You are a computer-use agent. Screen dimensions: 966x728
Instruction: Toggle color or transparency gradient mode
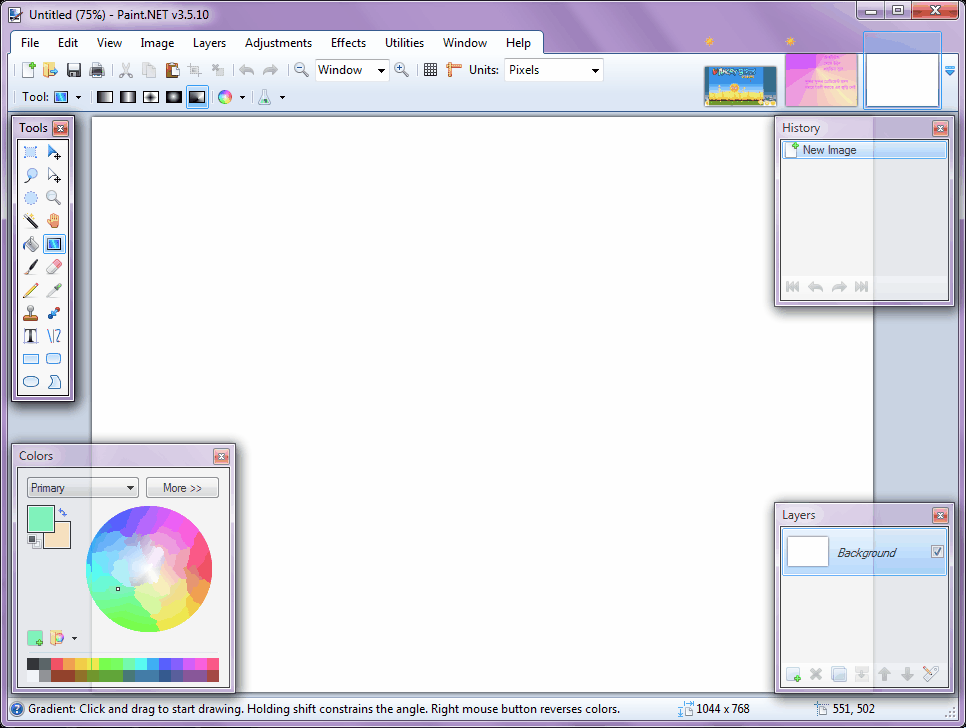[225, 97]
